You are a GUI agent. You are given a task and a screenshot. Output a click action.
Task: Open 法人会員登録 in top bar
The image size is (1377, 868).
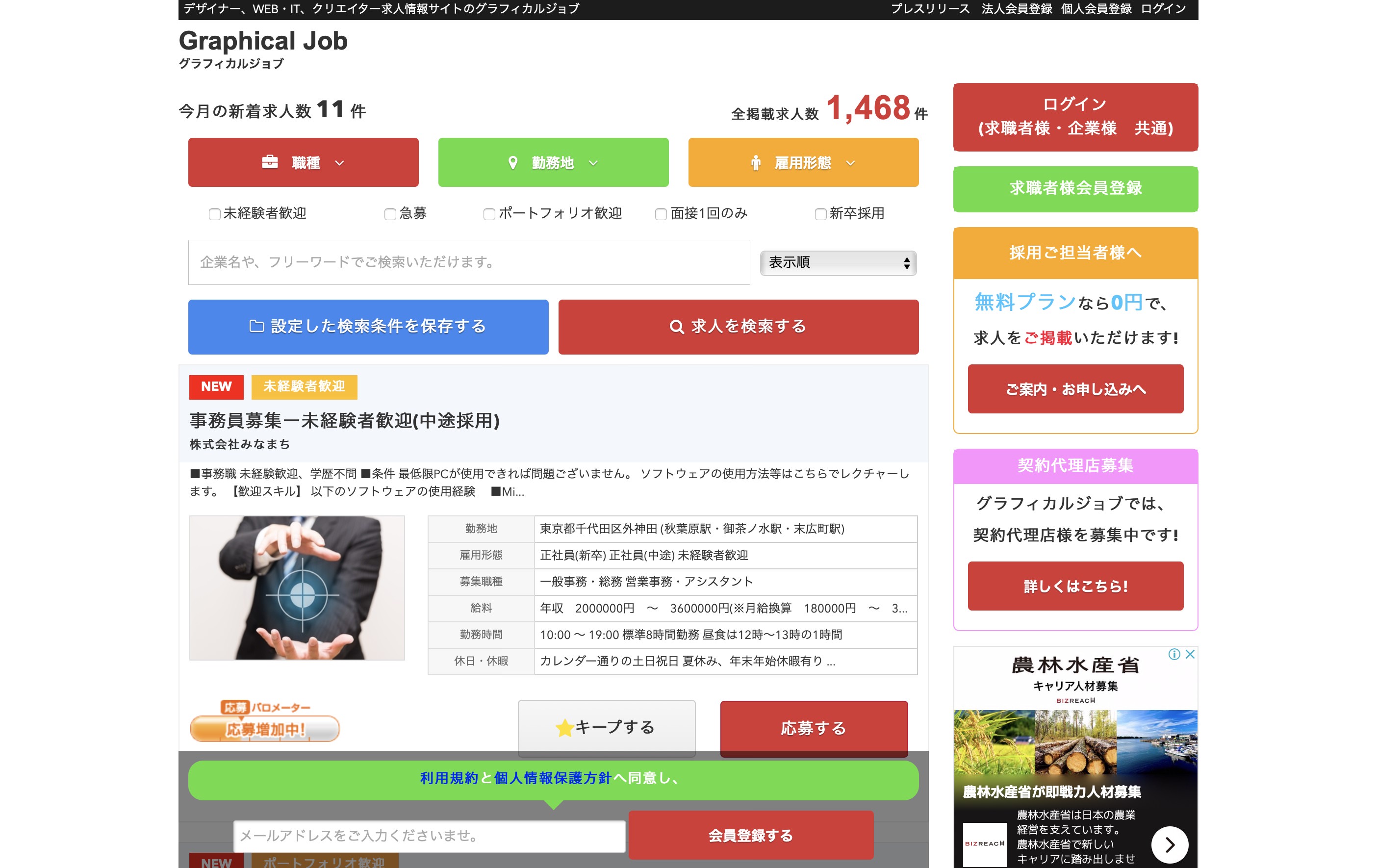[1017, 8]
